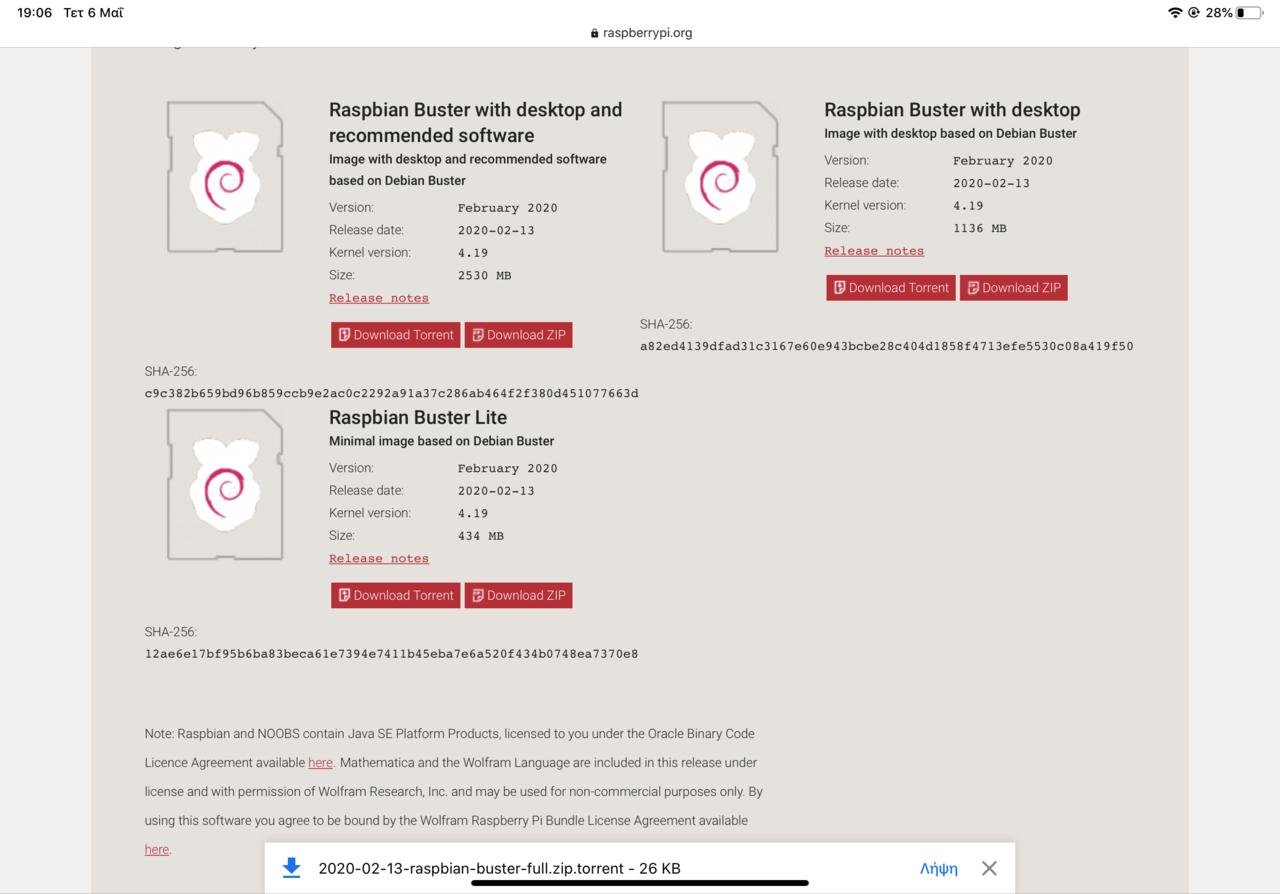Viewport: 1280px width, 894px height.
Task: Download Torrent for Raspbian Buster Lite
Action: (x=395, y=595)
